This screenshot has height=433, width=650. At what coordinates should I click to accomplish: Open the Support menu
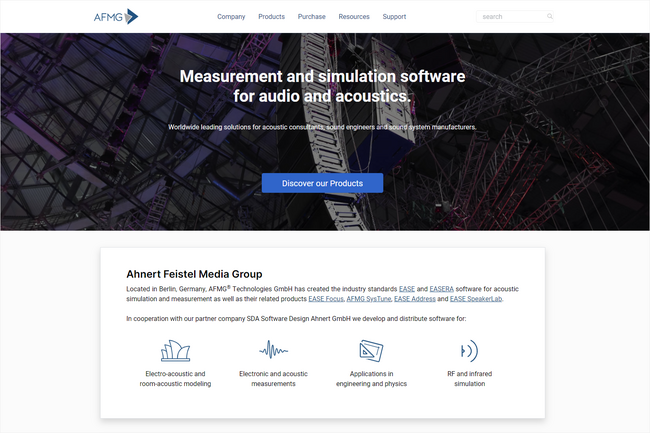[x=394, y=17]
